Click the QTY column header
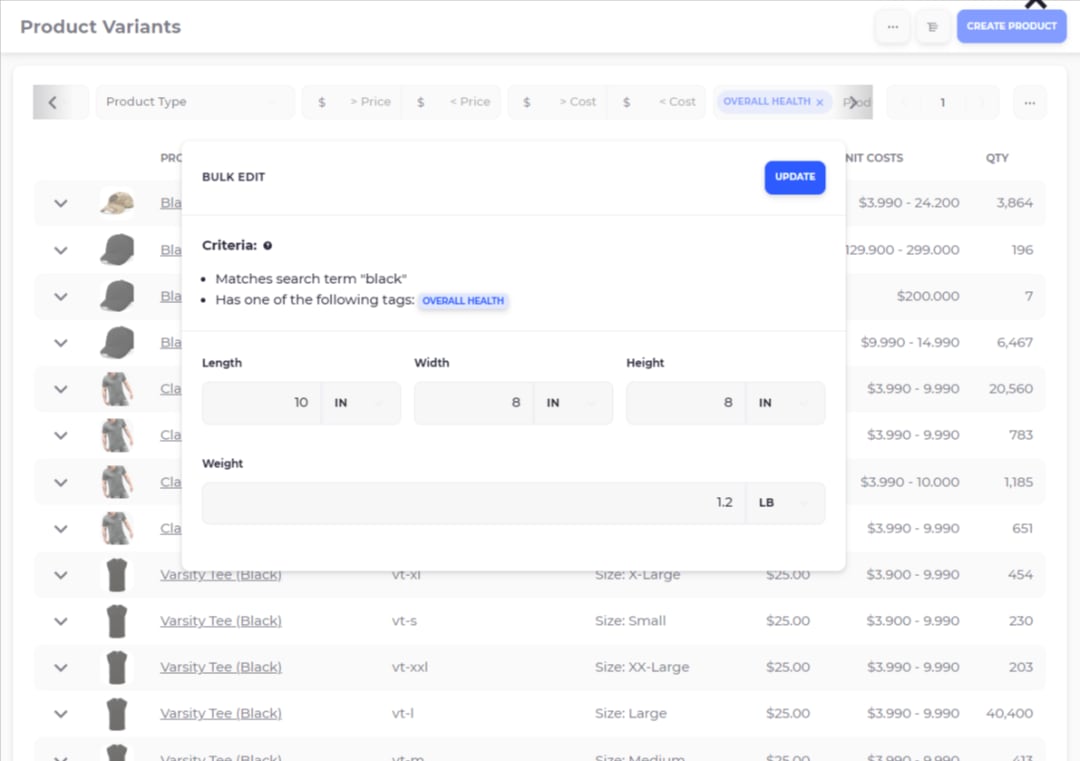Viewport: 1080px width, 761px height. (x=997, y=158)
